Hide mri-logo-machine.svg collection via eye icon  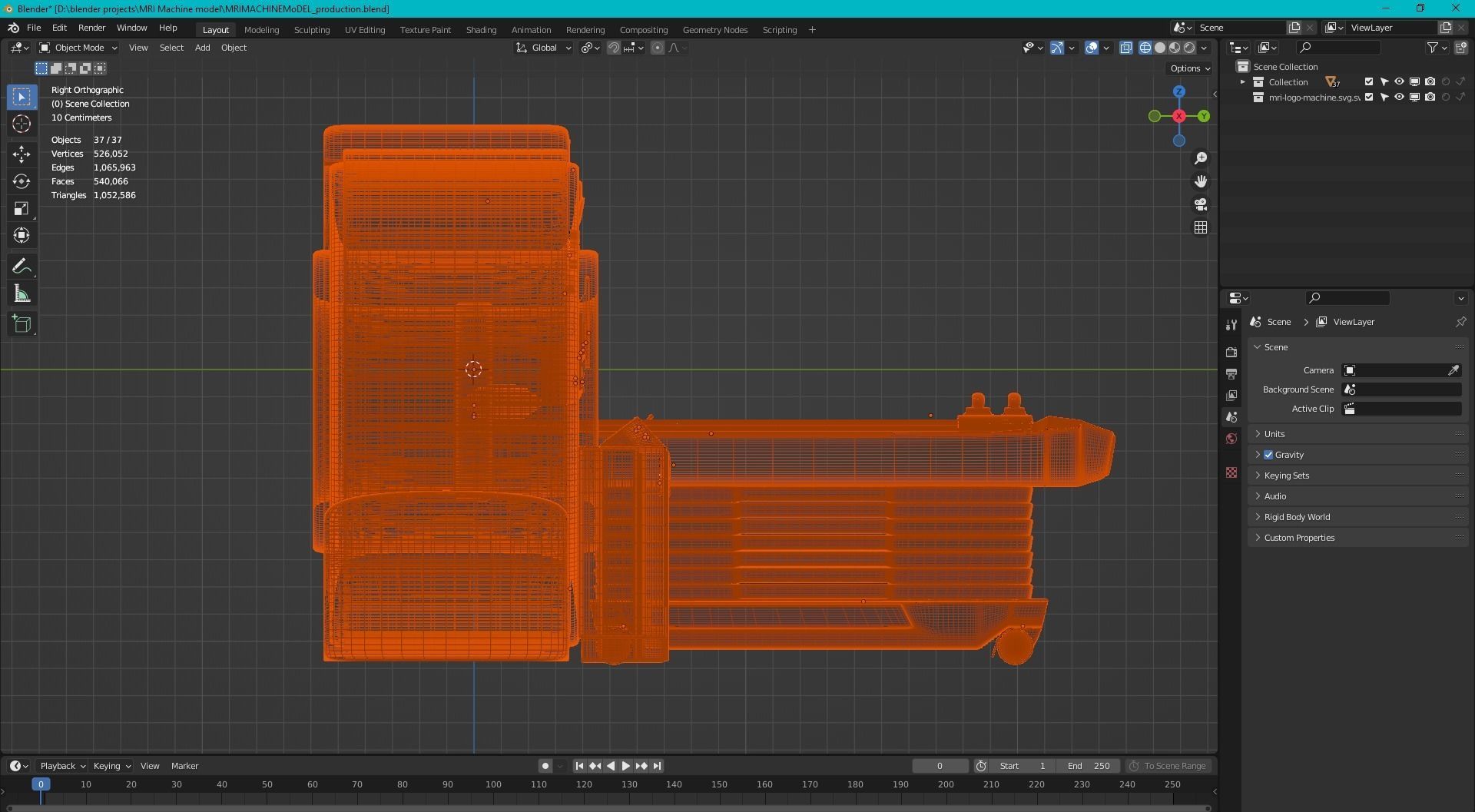coord(1399,98)
